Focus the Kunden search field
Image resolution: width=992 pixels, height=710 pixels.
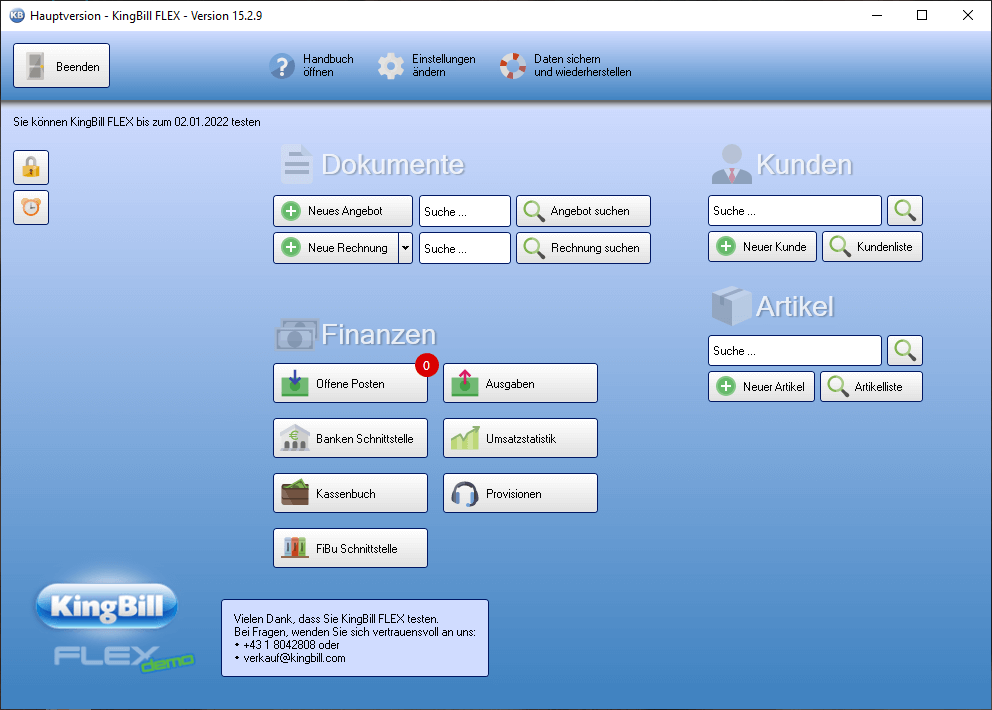[x=795, y=211]
